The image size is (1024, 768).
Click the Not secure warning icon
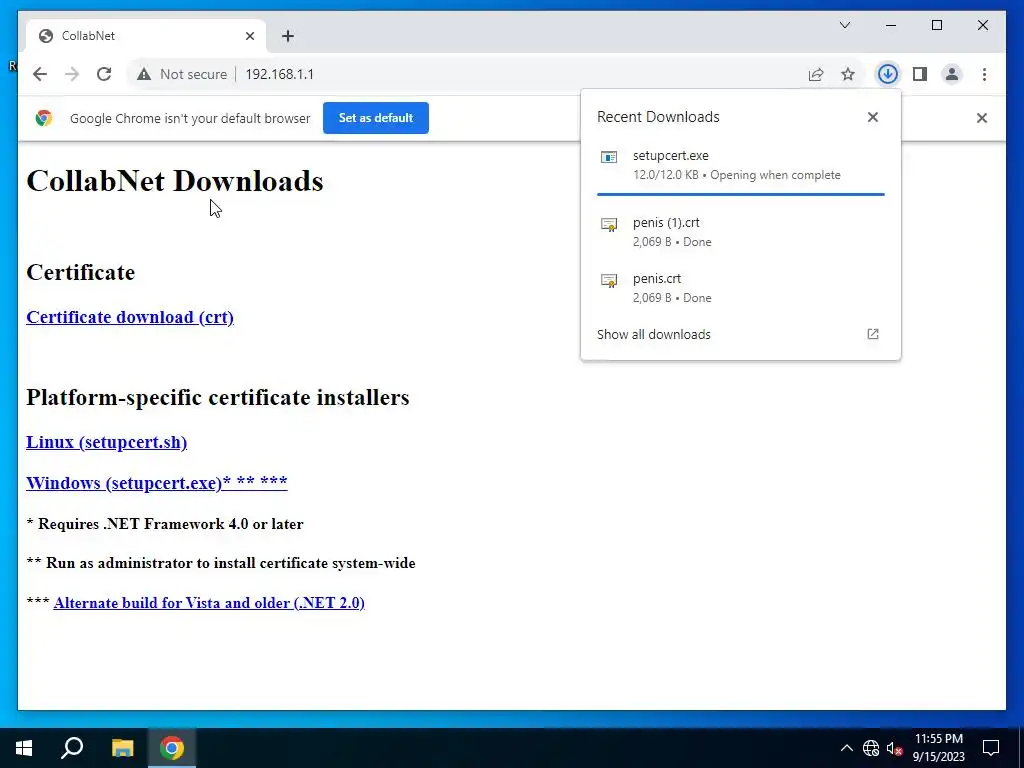144,74
